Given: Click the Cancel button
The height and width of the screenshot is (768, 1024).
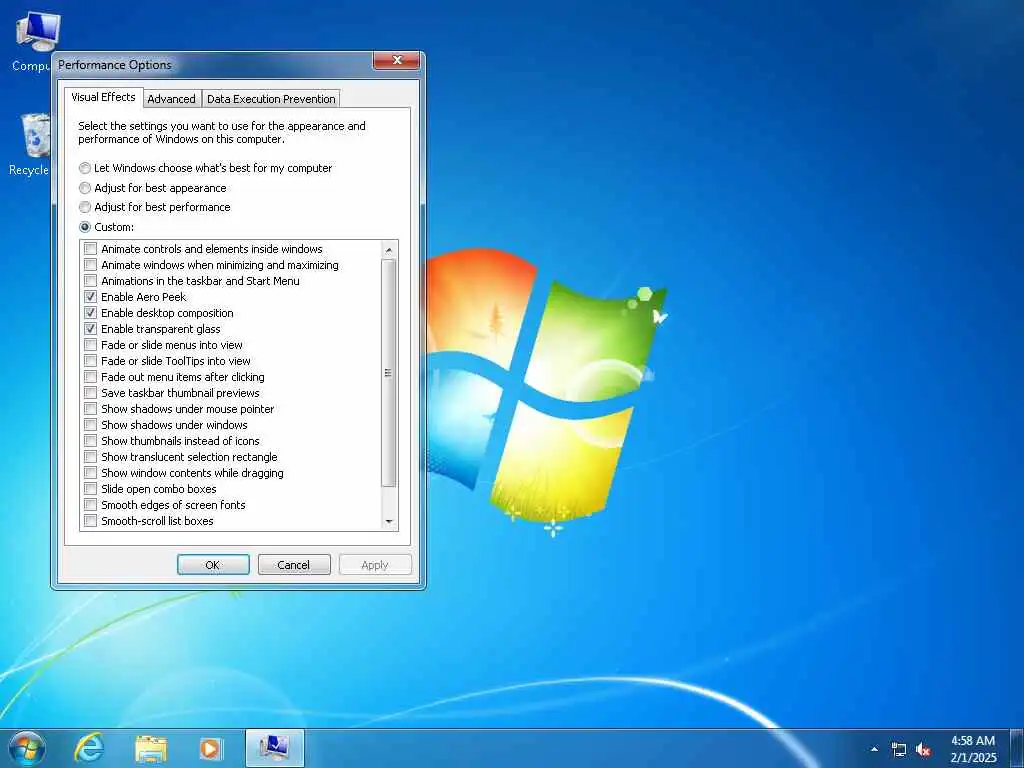Looking at the screenshot, I should (294, 565).
